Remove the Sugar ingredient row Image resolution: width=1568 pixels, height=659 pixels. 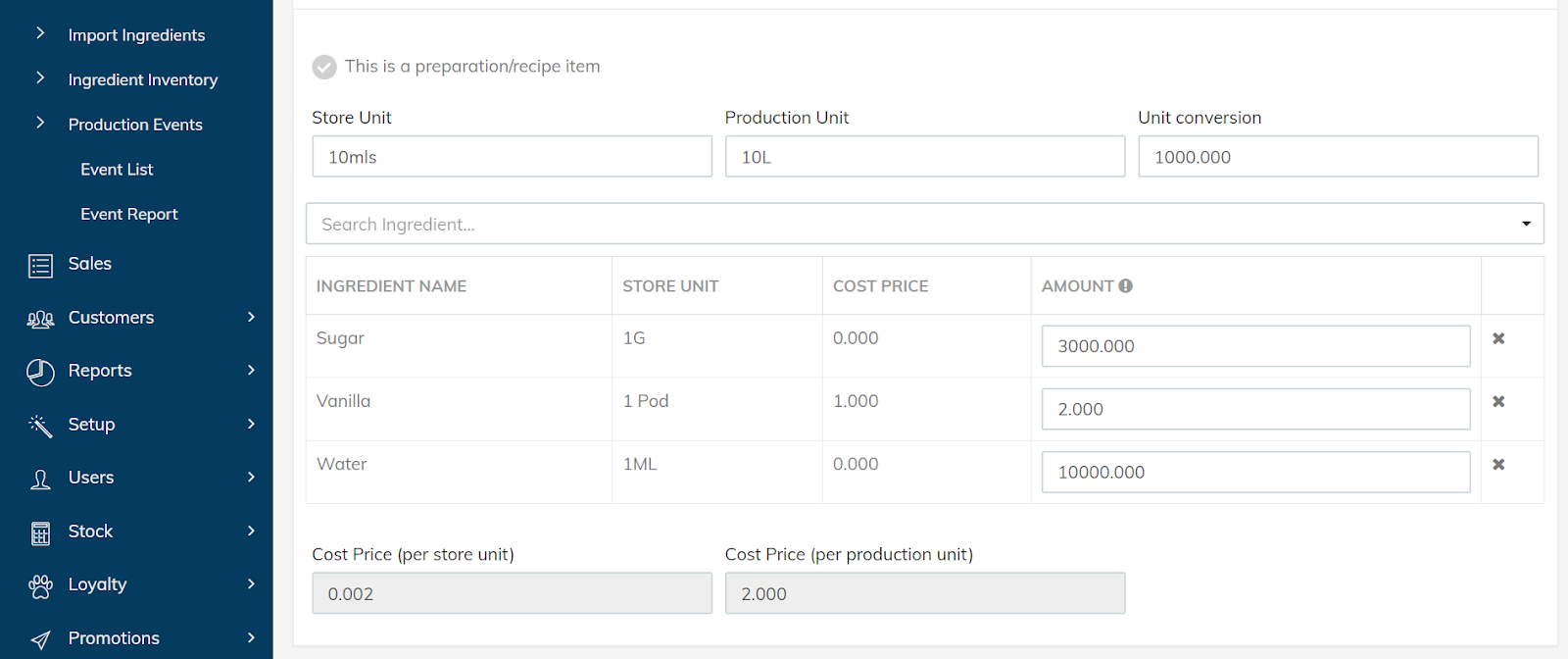(x=1498, y=338)
